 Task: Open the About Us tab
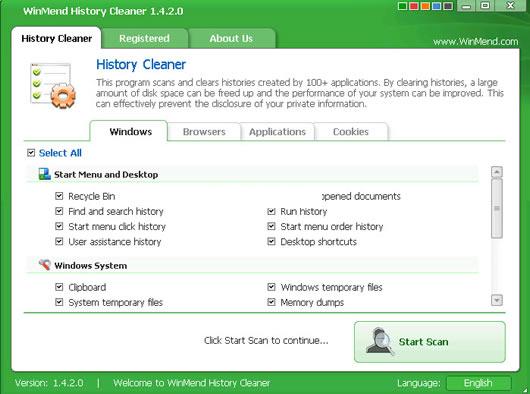(231, 38)
